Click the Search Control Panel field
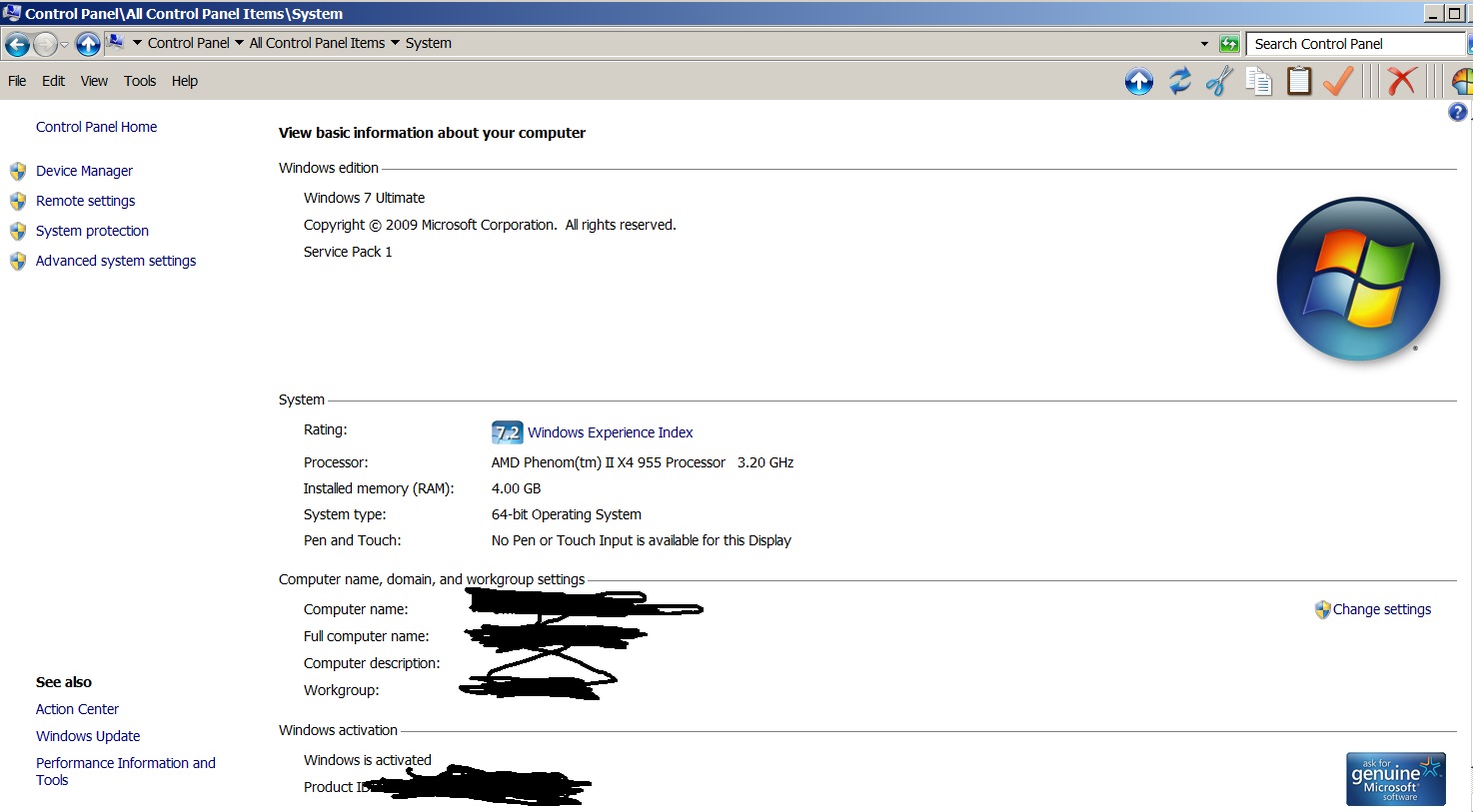1473x812 pixels. tap(1354, 44)
